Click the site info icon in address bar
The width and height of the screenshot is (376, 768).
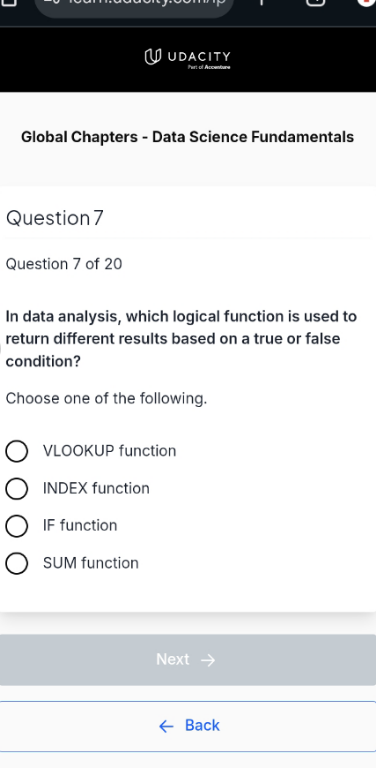(49, 3)
